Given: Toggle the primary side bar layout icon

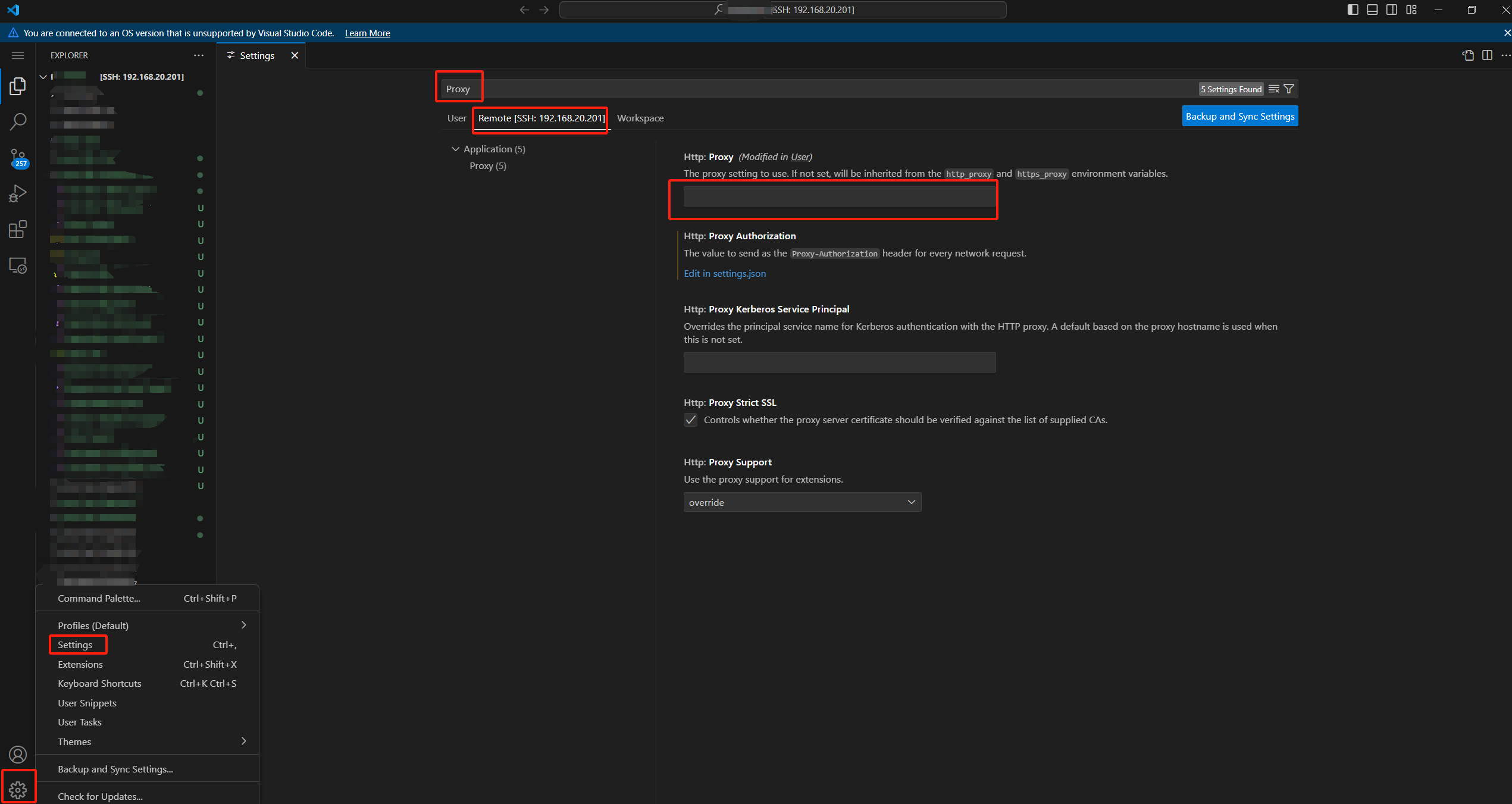Looking at the screenshot, I should (x=1353, y=10).
